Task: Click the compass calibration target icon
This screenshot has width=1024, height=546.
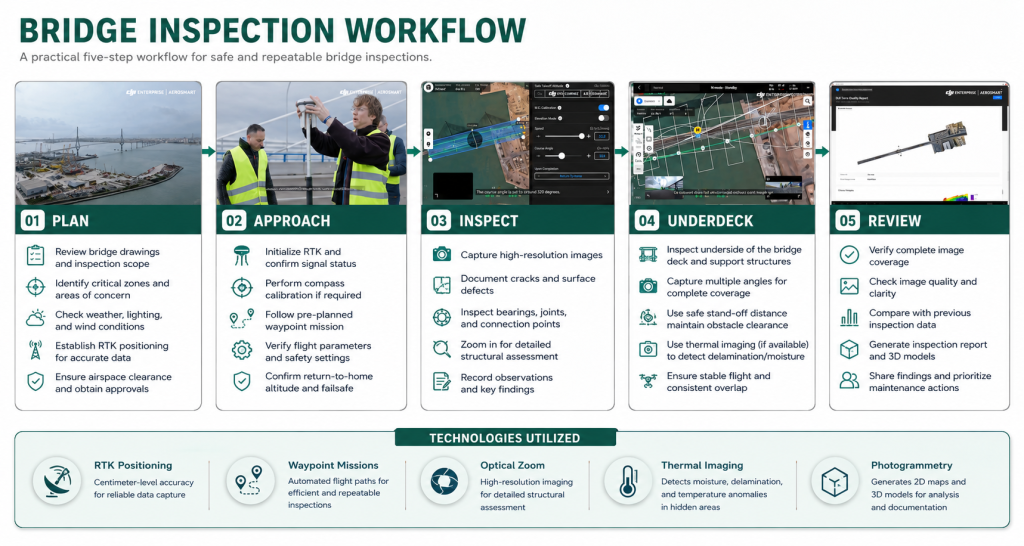Action: click(242, 287)
